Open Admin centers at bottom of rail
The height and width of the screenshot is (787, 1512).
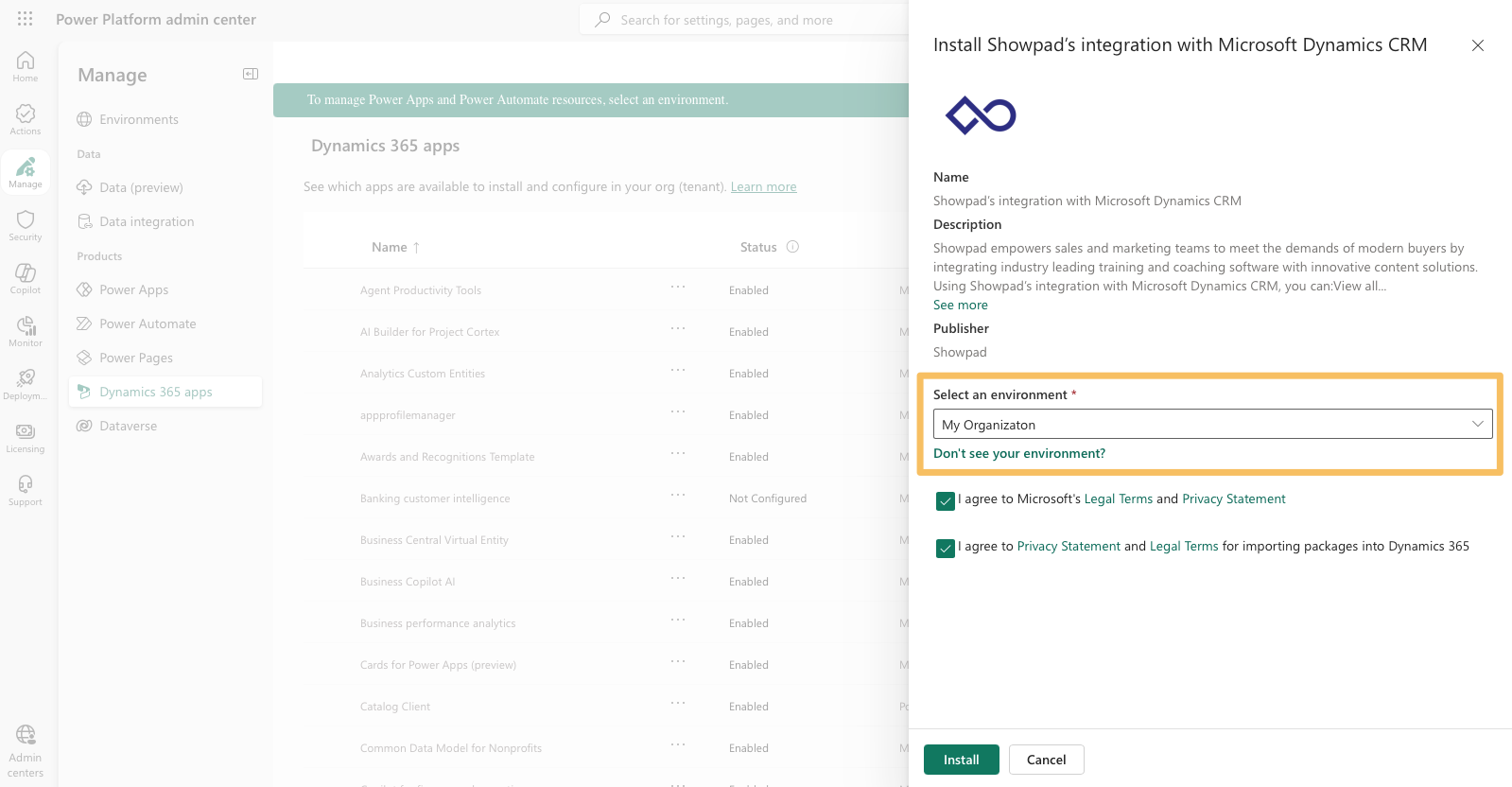(x=26, y=751)
